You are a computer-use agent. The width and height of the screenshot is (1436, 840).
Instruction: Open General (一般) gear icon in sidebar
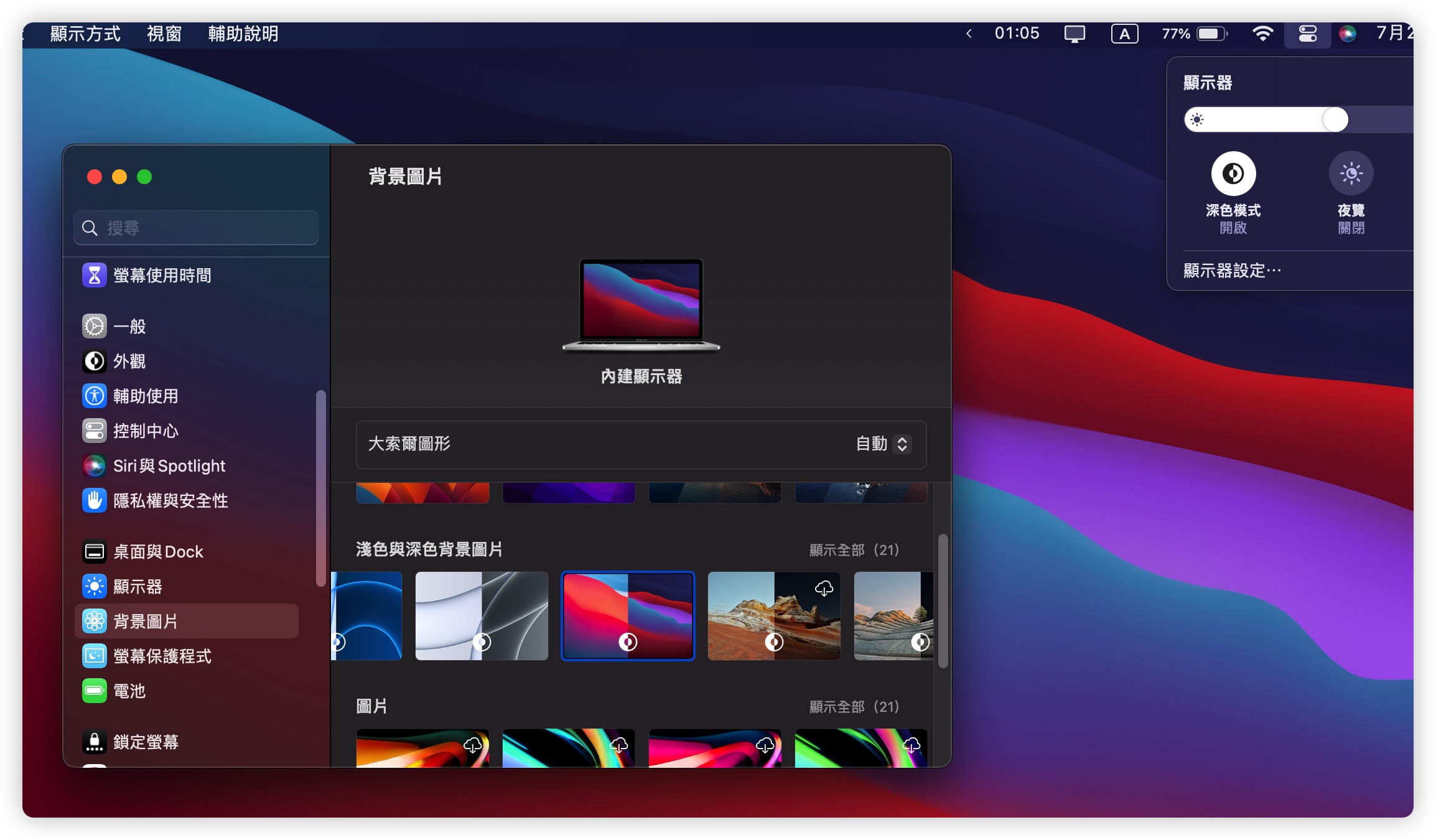pyautogui.click(x=94, y=326)
